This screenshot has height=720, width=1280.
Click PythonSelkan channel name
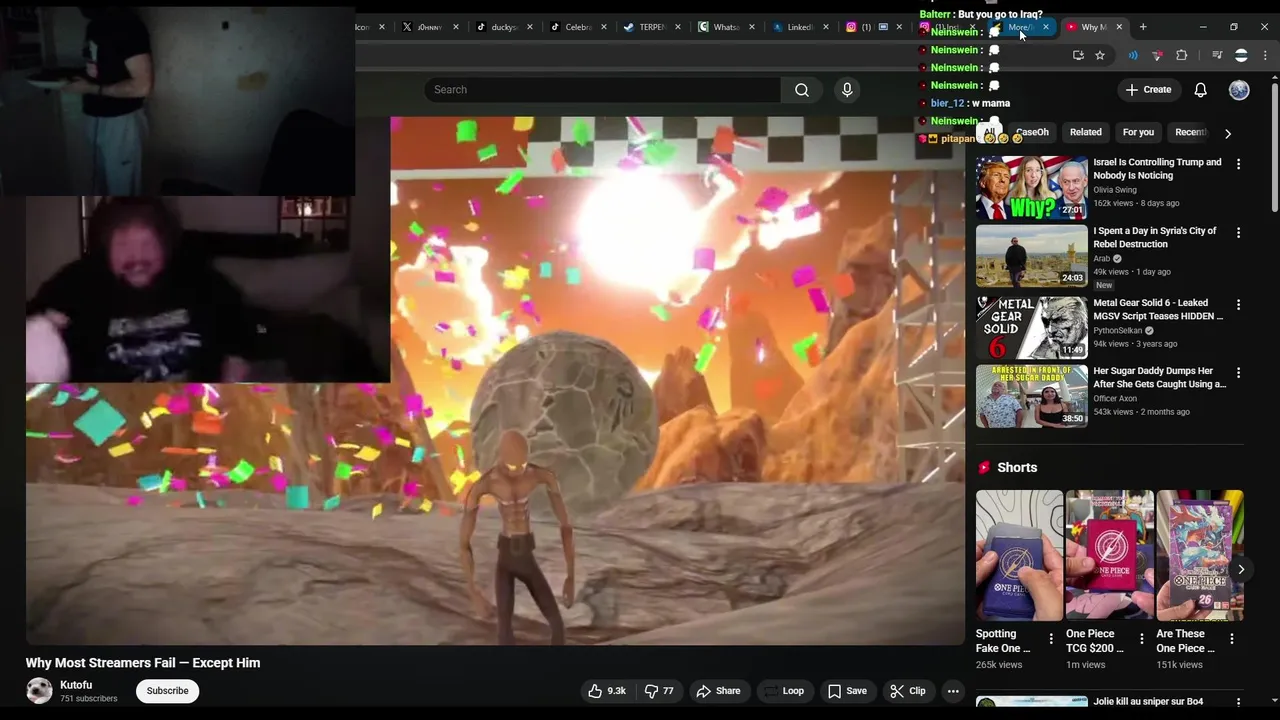tap(1118, 330)
